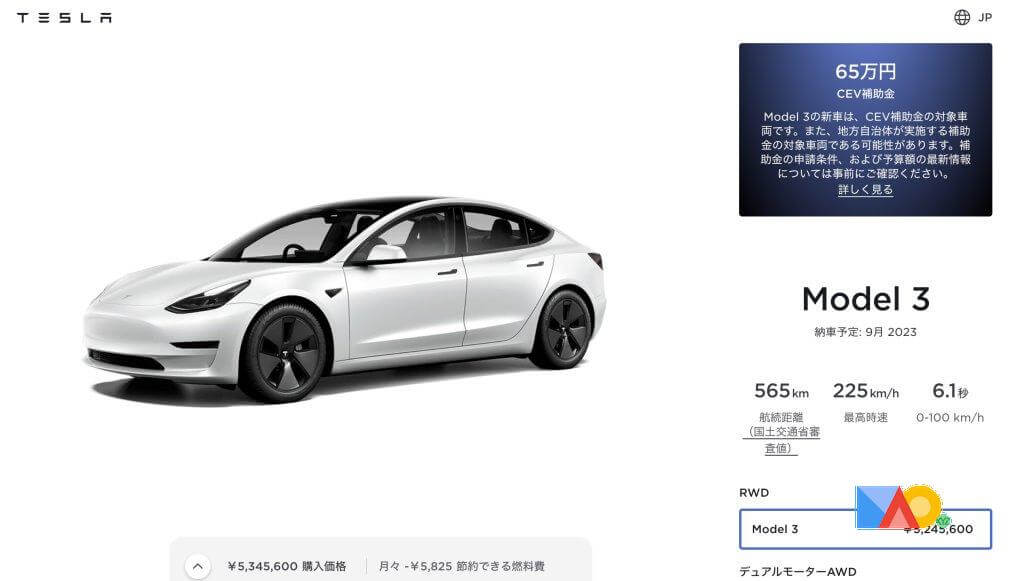Click the 納車予定 9月 2023 delivery text
This screenshot has height=581, width=1024.
(865, 332)
